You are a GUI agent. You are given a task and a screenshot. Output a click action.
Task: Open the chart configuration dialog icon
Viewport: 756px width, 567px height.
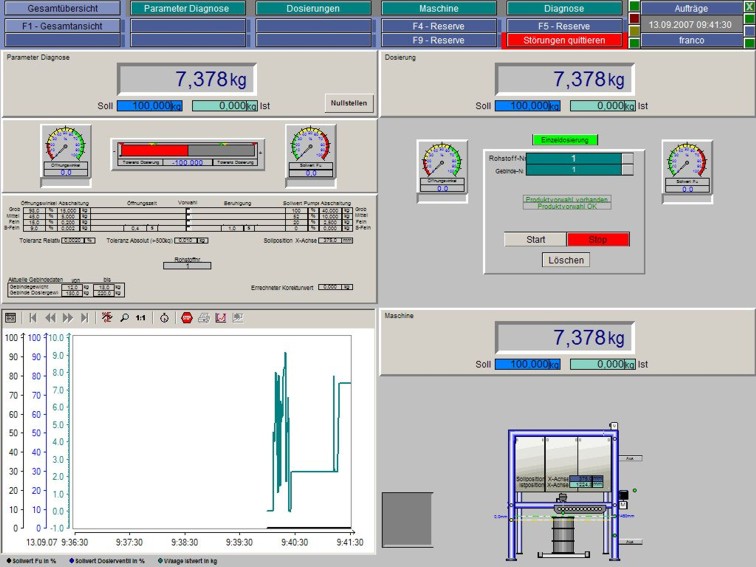click(x=11, y=317)
